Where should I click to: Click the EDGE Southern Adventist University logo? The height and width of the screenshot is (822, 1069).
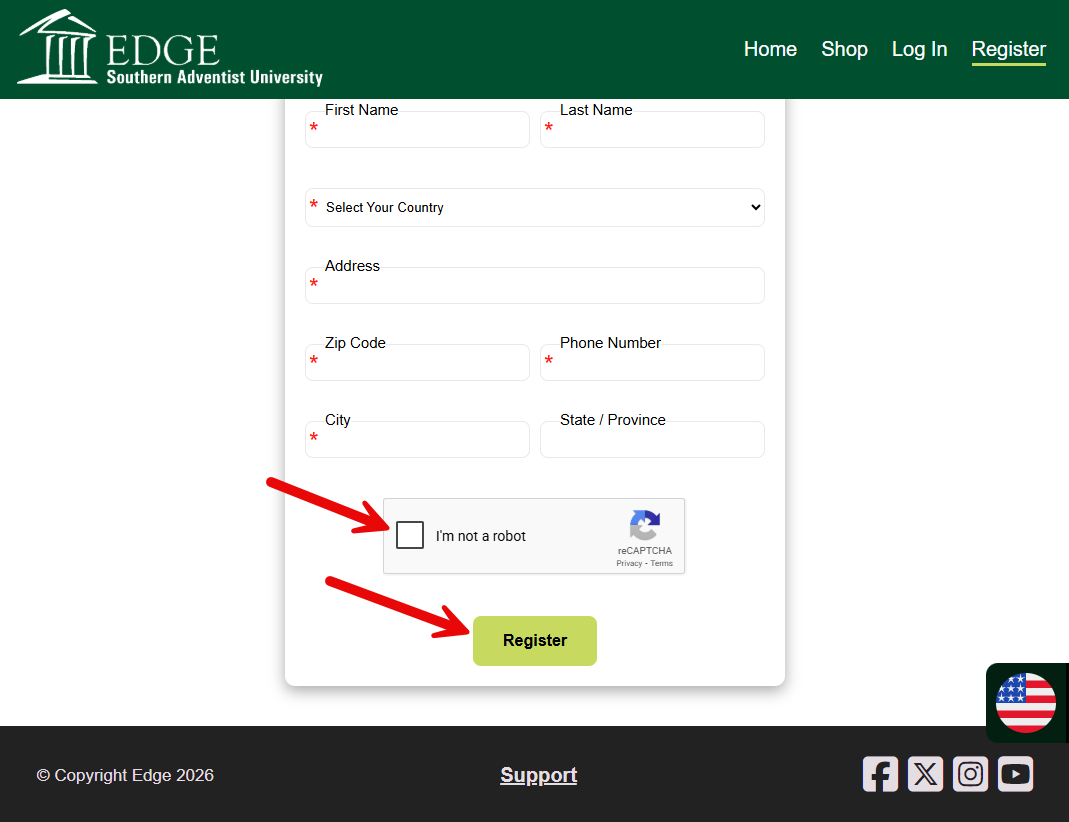click(170, 48)
